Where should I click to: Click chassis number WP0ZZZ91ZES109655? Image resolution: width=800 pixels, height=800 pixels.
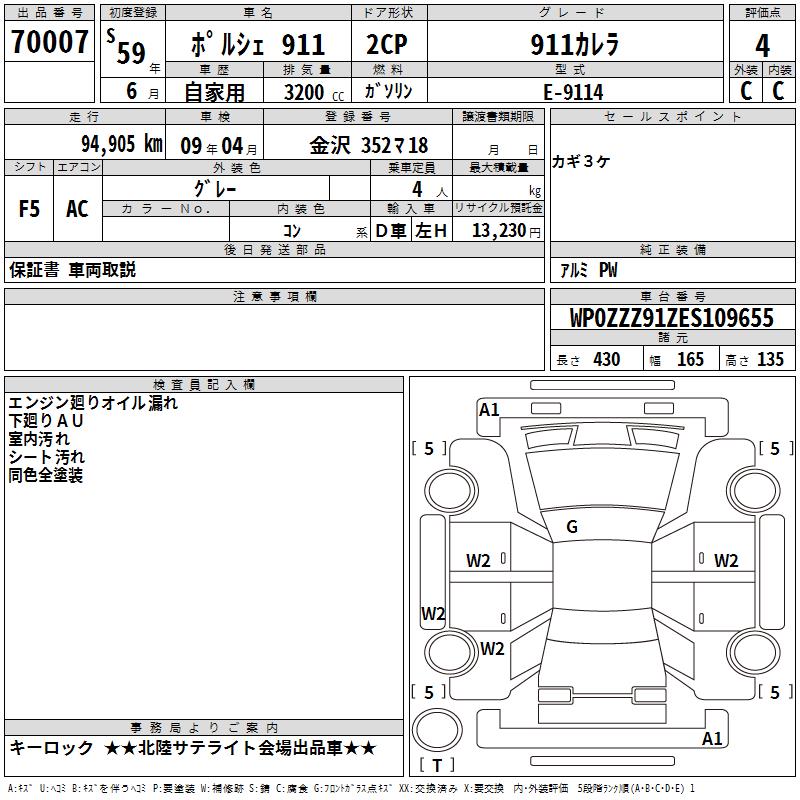pos(671,318)
